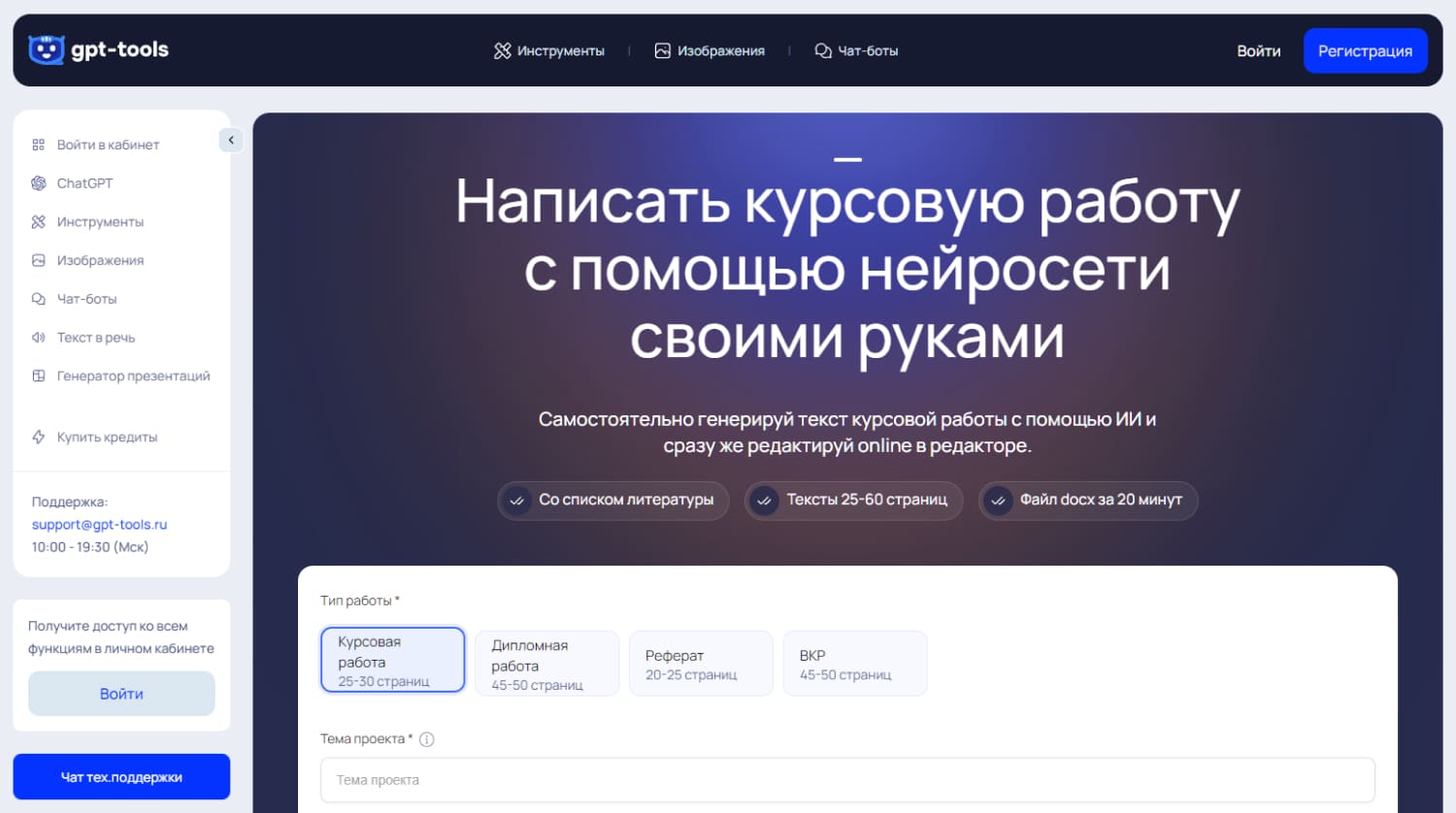Click the gpt-tools robot logo
This screenshot has width=1456, height=813.
click(x=46, y=49)
